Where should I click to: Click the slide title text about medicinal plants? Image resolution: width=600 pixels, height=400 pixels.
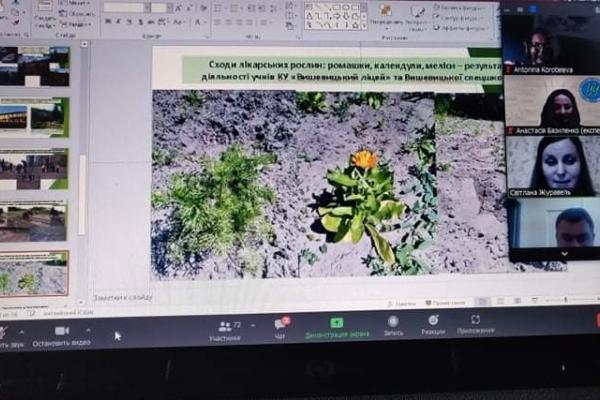click(340, 70)
